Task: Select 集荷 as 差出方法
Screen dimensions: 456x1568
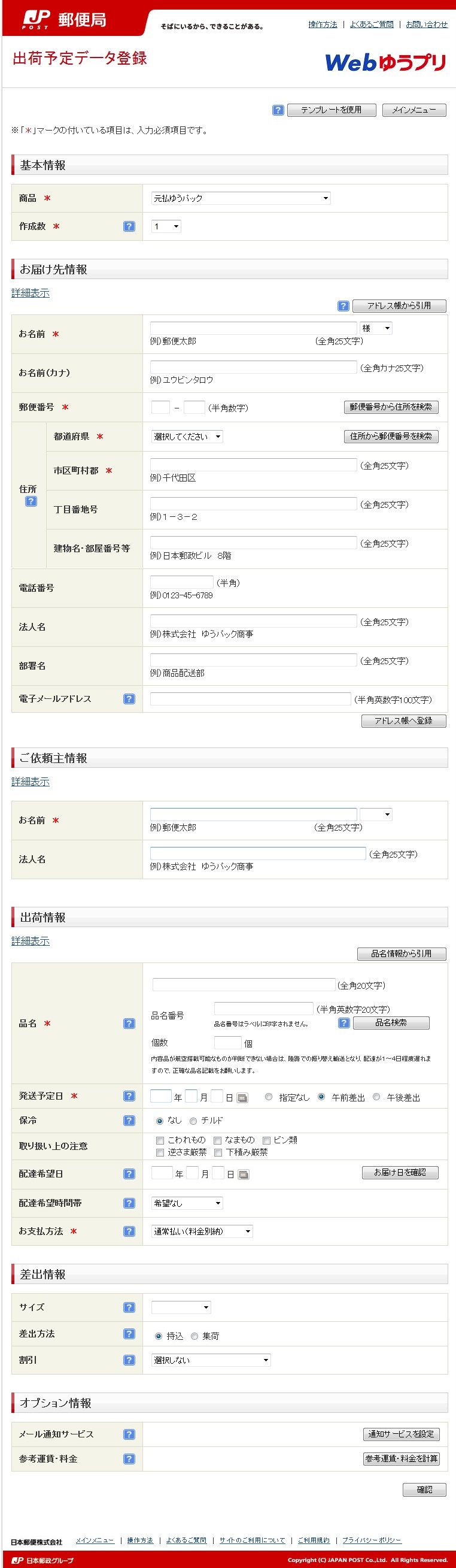Action: pos(194,1336)
